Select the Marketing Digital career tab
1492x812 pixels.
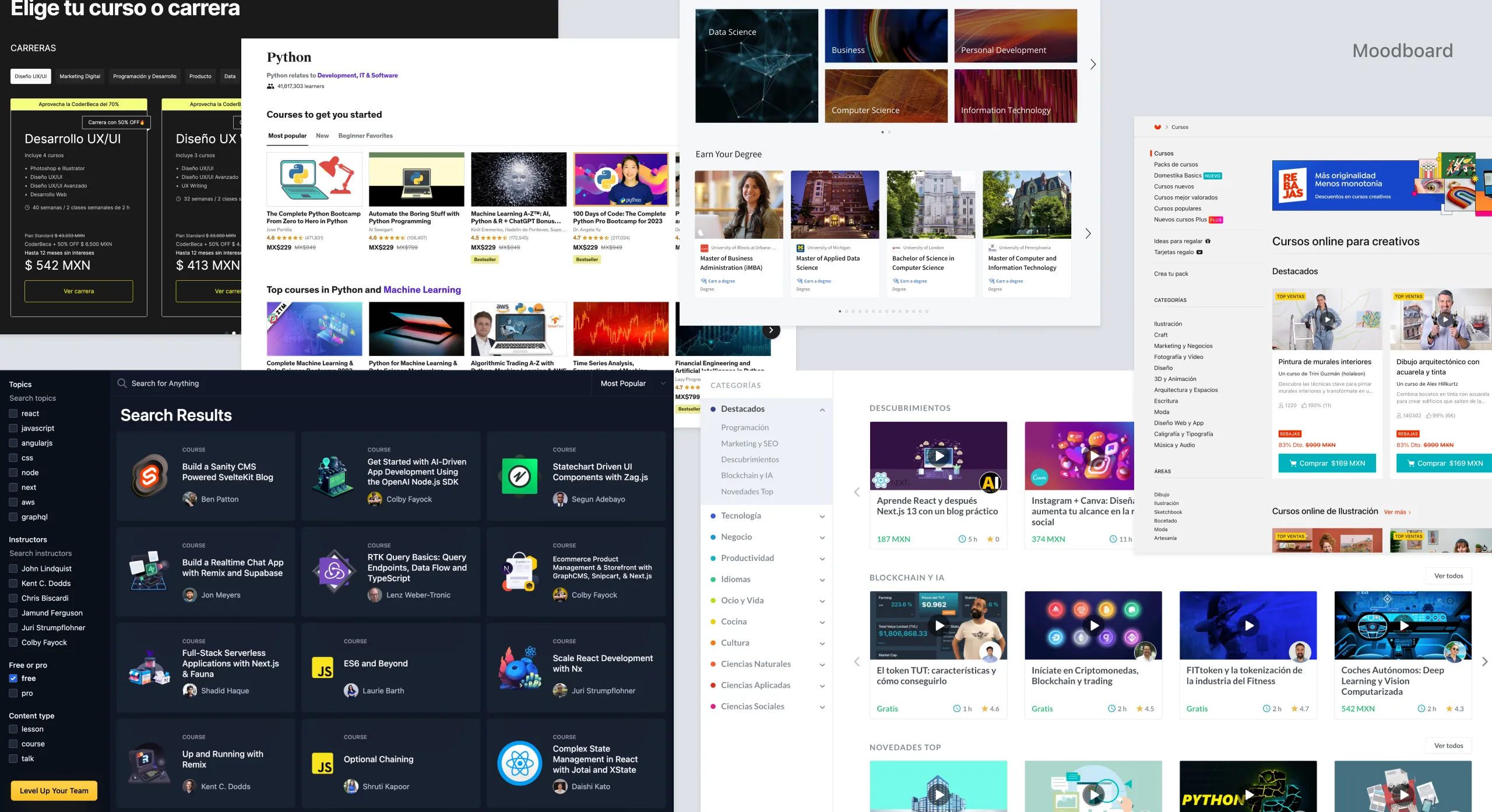80,76
